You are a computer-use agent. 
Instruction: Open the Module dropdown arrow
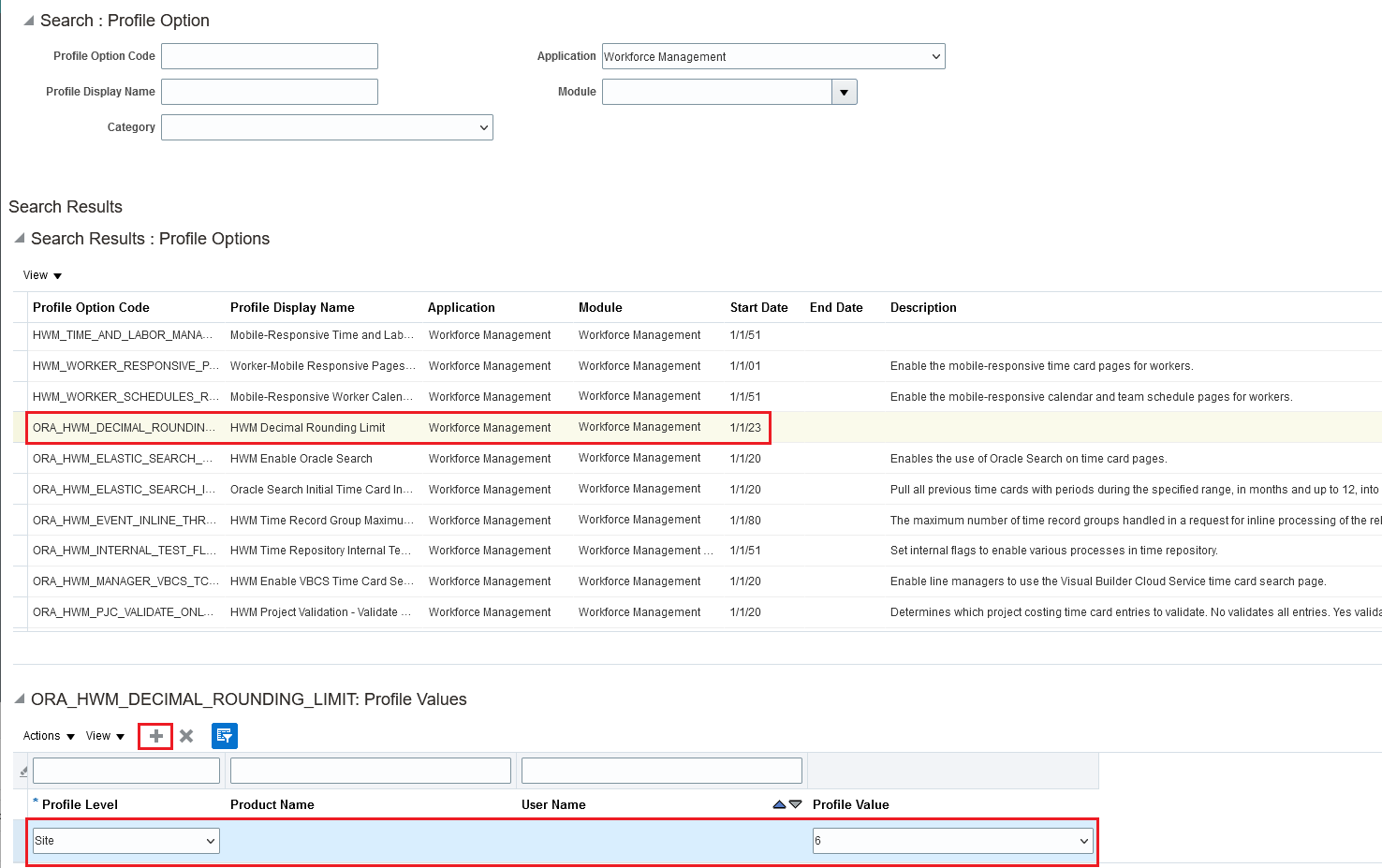pyautogui.click(x=844, y=92)
